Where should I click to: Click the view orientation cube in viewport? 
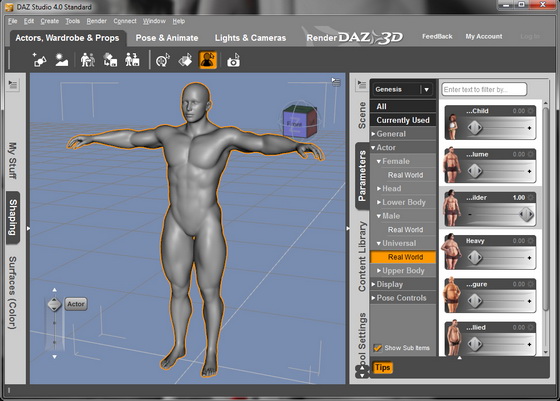coord(299,122)
